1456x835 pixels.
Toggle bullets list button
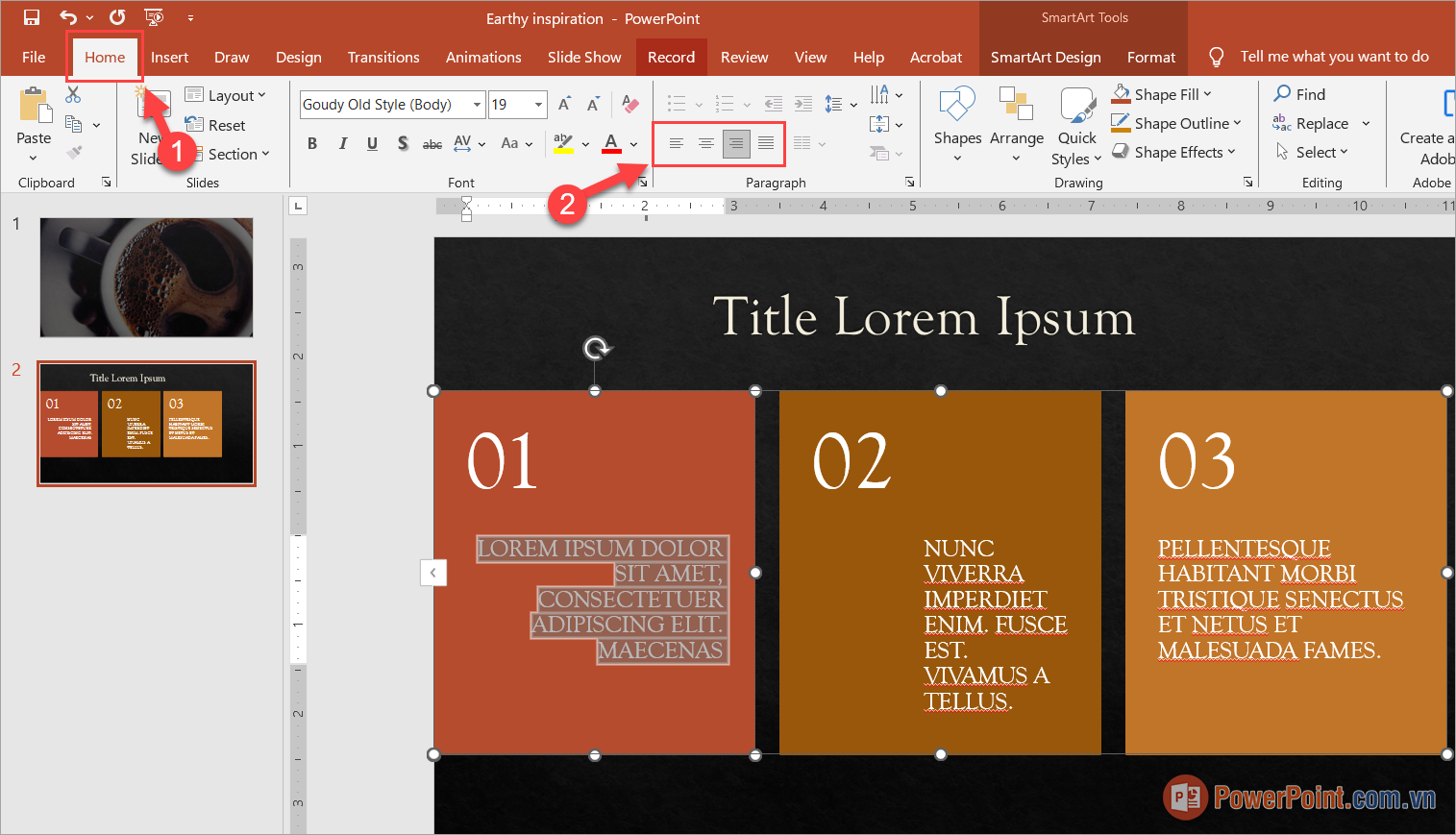click(x=677, y=104)
